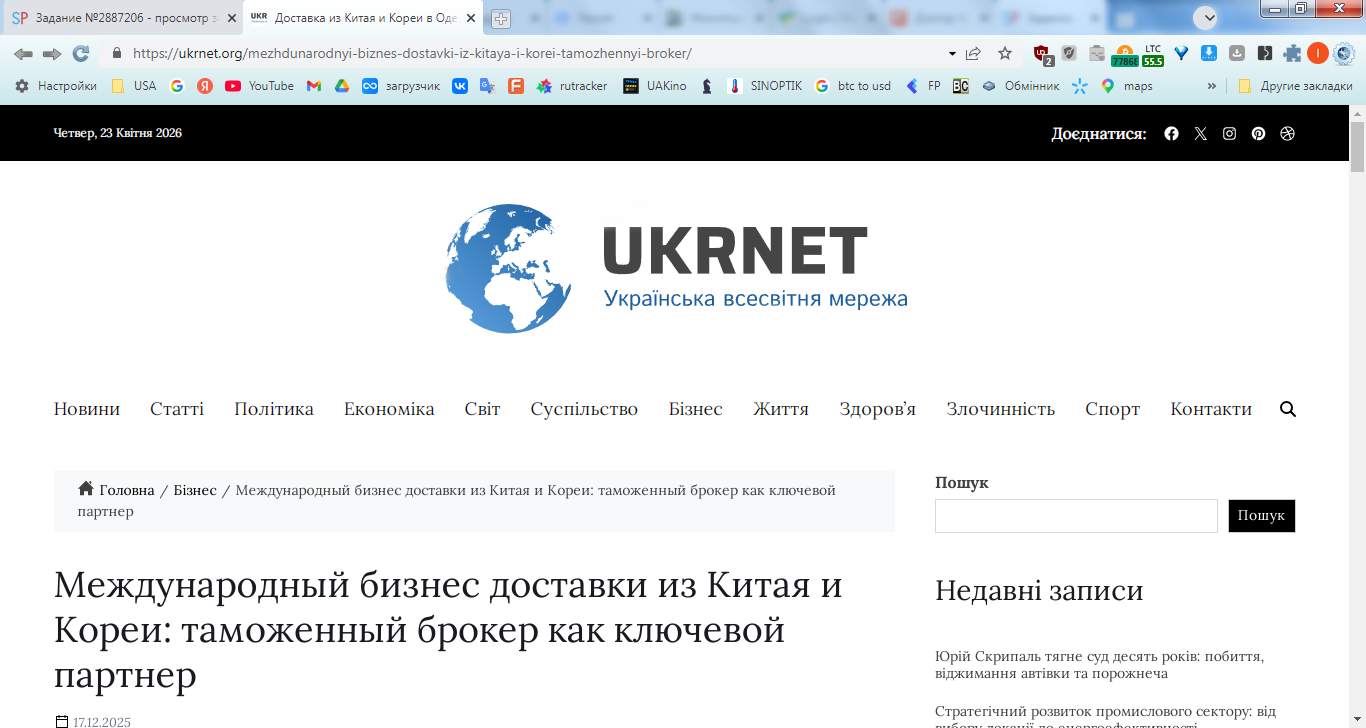Image resolution: width=1366 pixels, height=728 pixels.
Task: Click the blue download arrow extension icon
Action: [1209, 53]
